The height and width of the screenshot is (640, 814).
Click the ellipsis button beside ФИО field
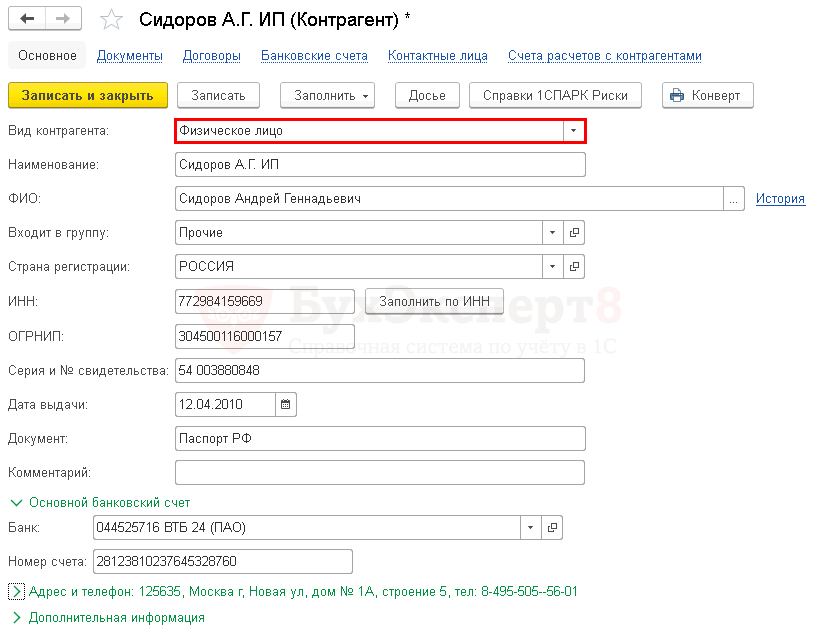point(735,199)
